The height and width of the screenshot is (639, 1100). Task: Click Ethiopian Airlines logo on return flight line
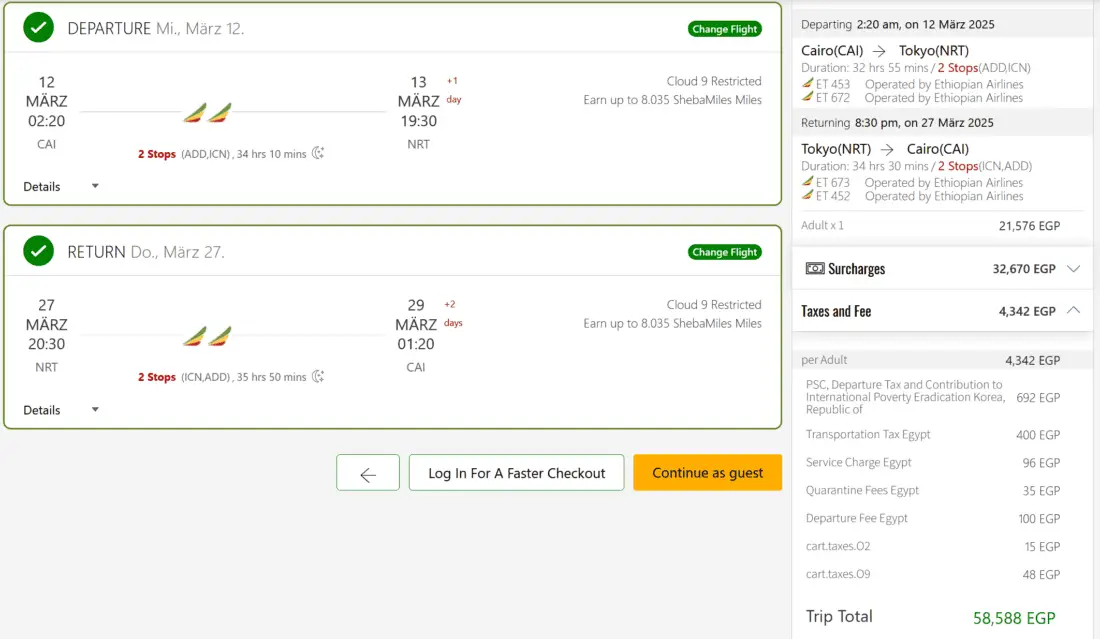tap(207, 335)
